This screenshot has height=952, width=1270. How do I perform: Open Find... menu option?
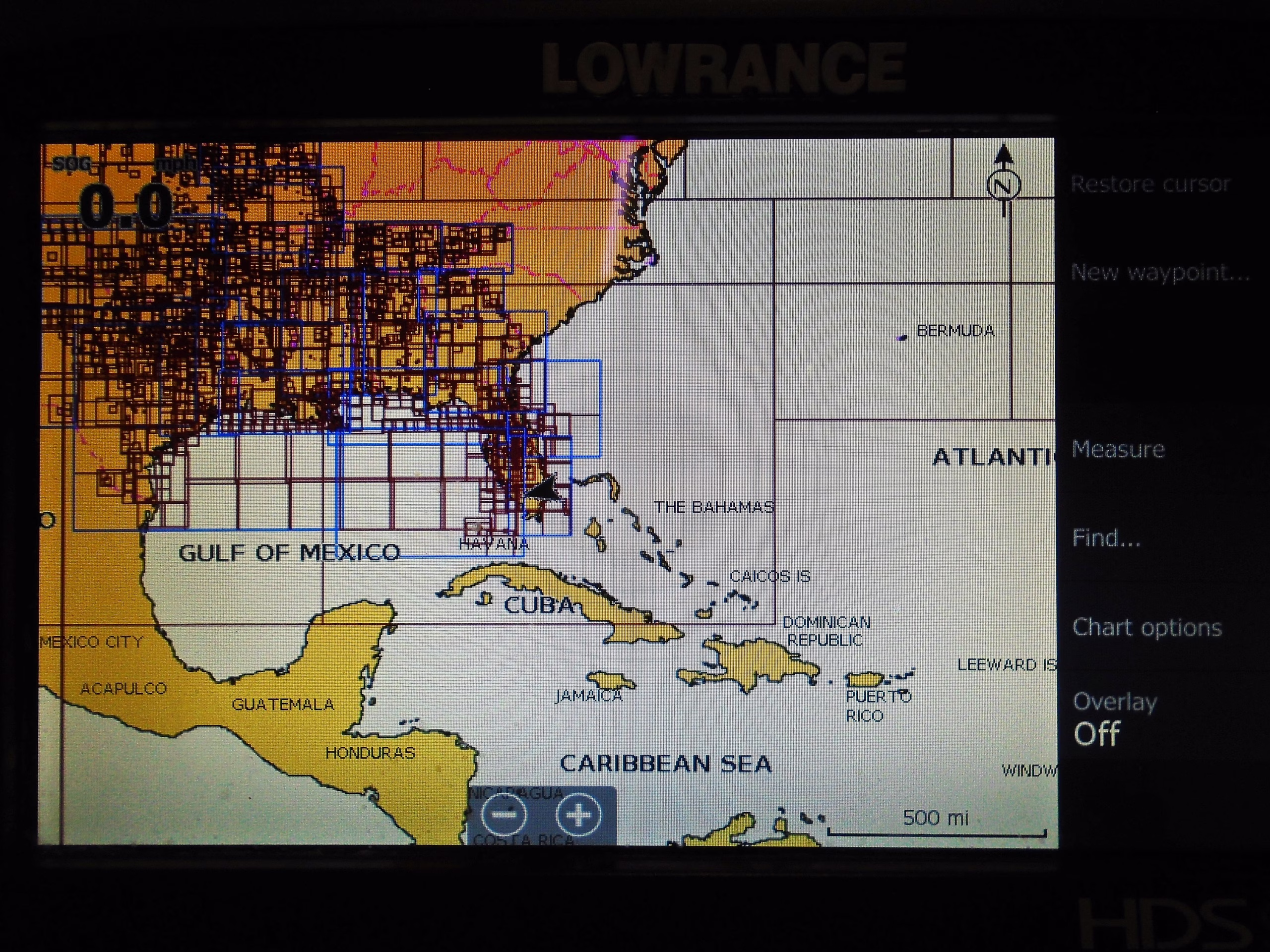[x=1106, y=538]
